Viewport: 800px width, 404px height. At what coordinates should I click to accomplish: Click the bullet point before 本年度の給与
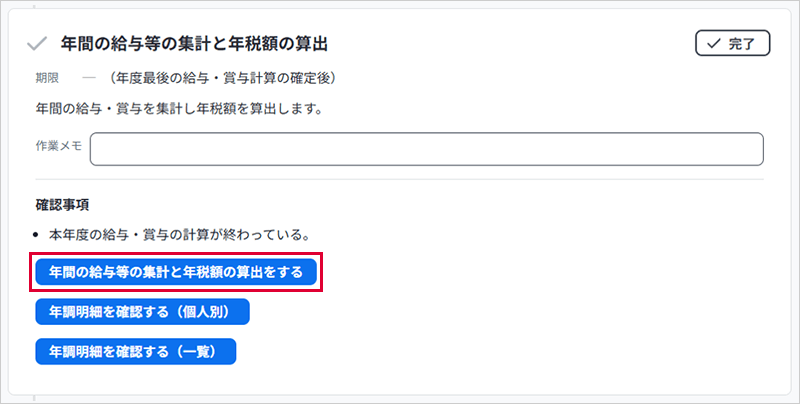coord(39,236)
